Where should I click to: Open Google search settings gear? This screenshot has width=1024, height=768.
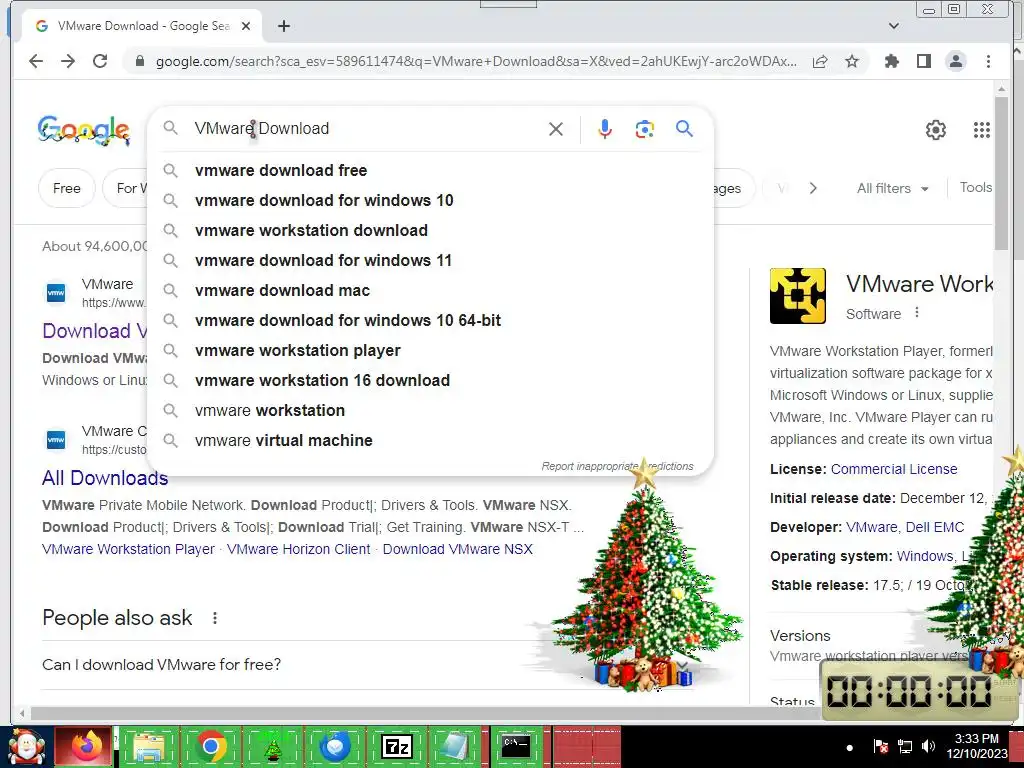(936, 129)
